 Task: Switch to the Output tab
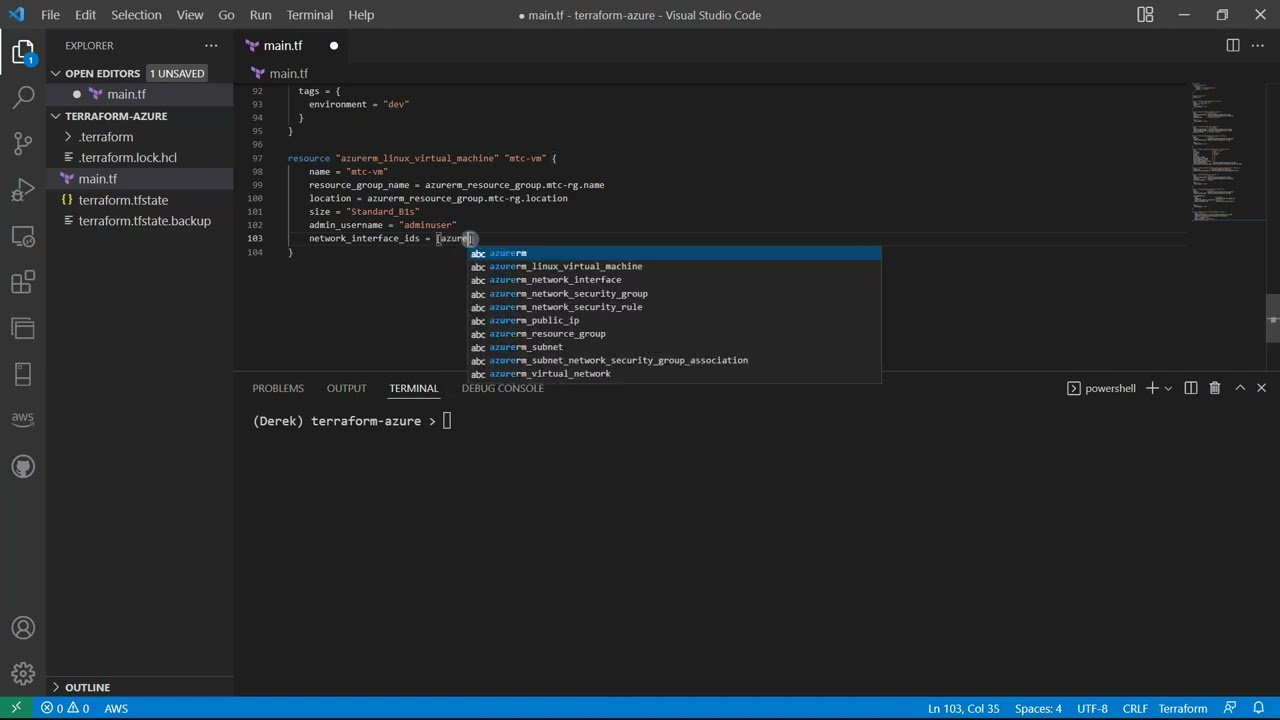[347, 388]
